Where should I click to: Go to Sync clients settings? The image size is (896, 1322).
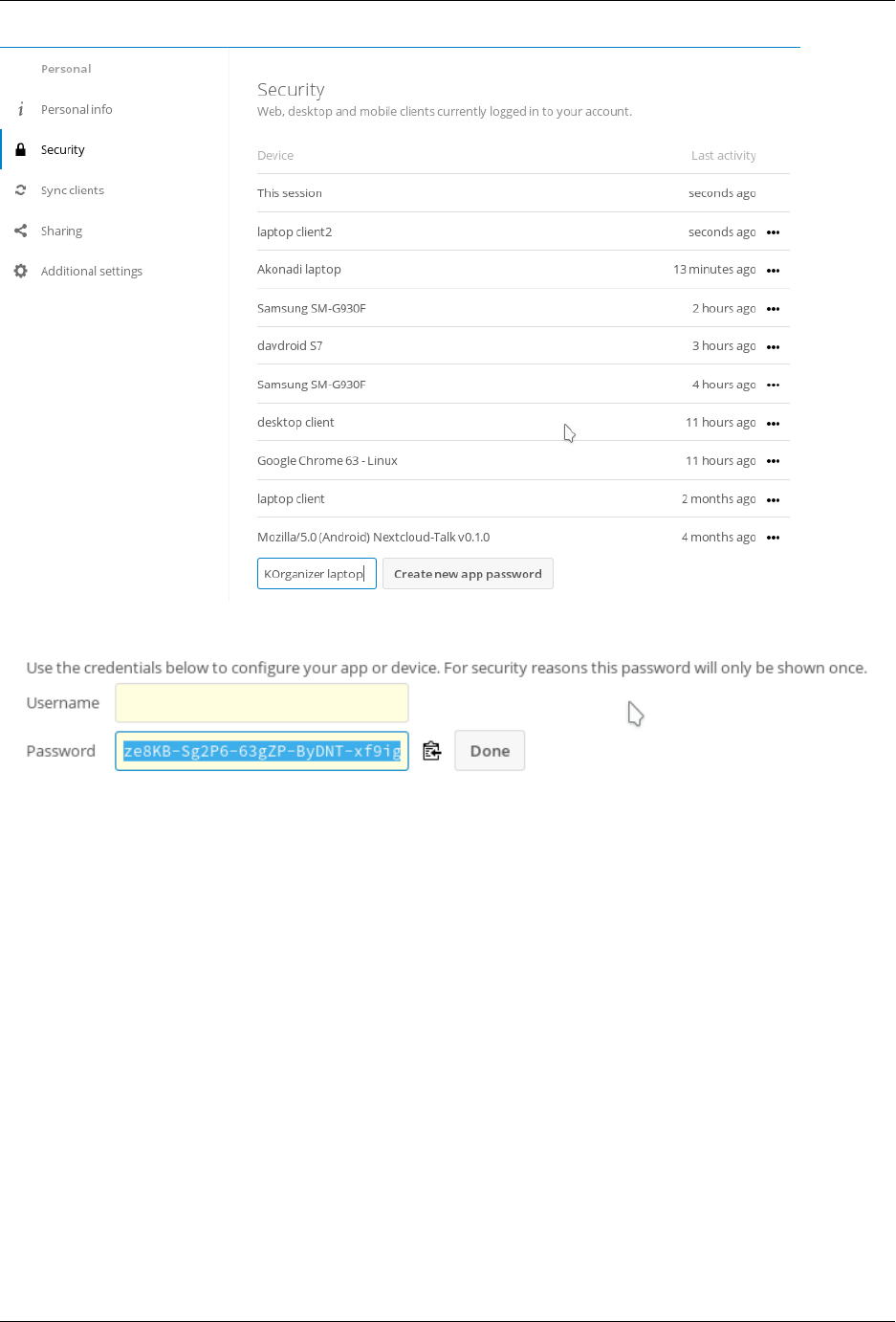click(73, 190)
